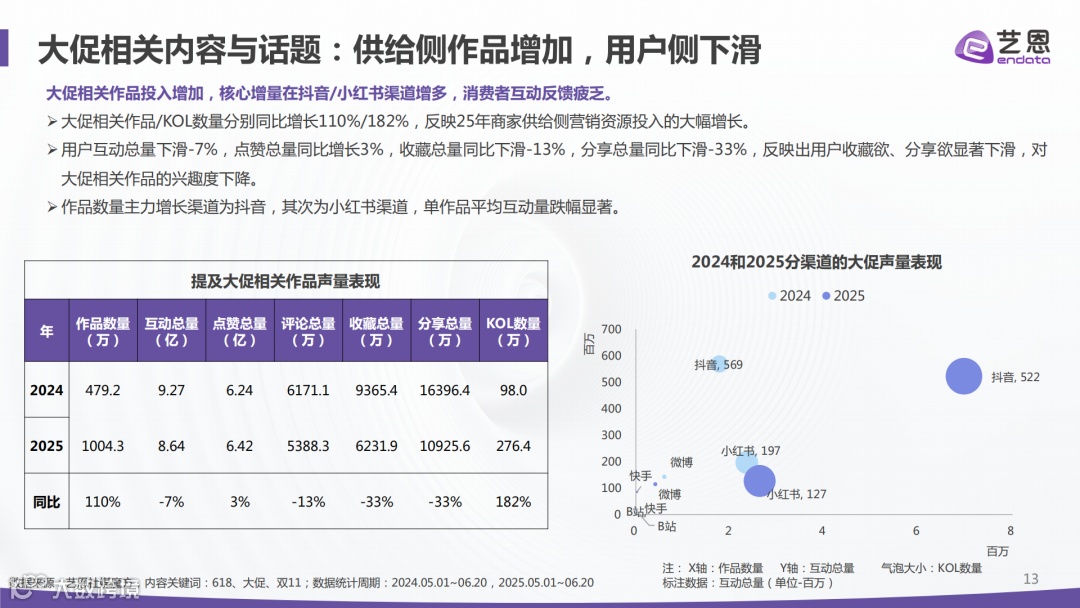Click the 2024 row label
The image size is (1080, 608).
46,390
